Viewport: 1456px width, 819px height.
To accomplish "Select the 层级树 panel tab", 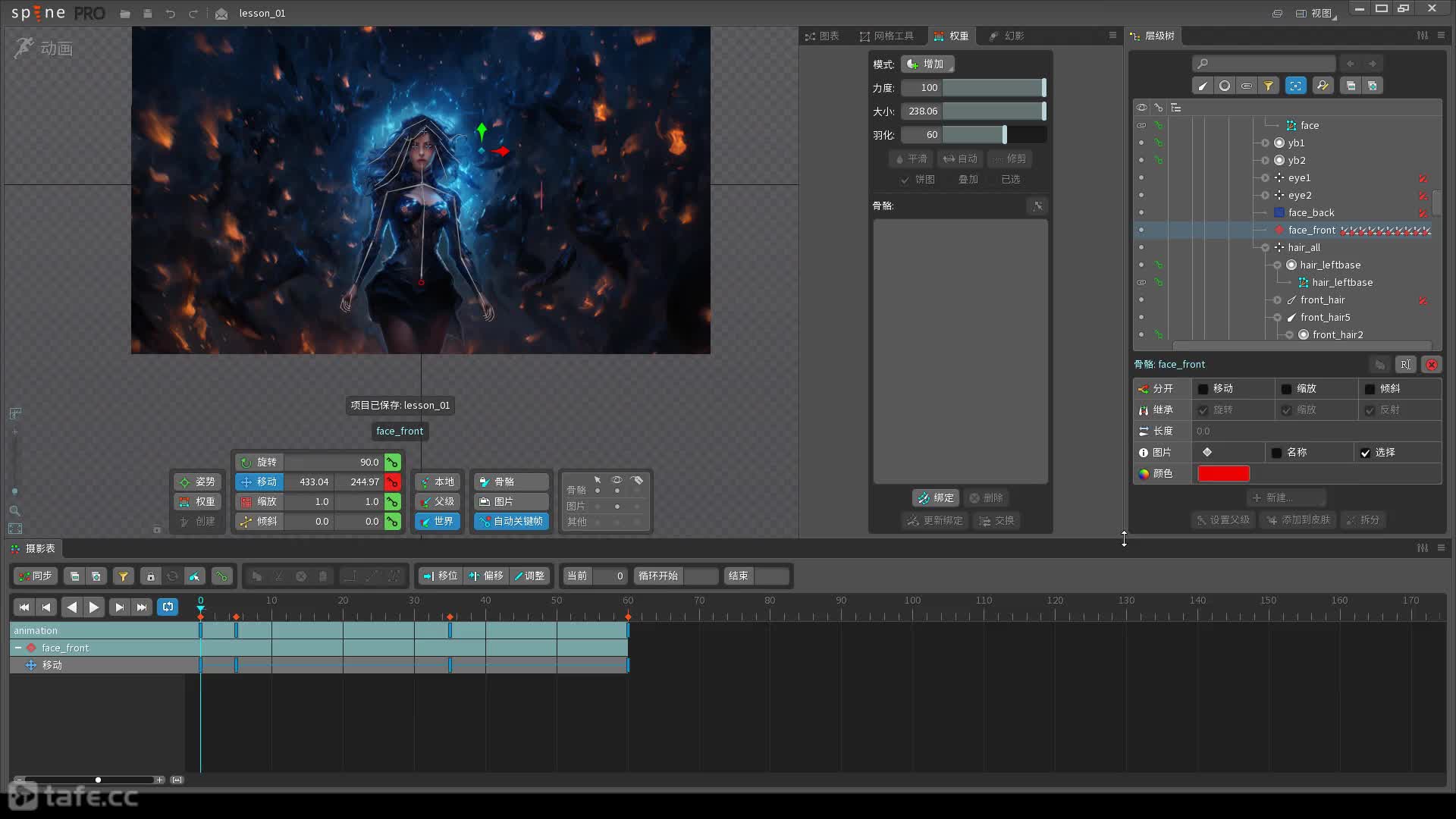I will click(1152, 36).
